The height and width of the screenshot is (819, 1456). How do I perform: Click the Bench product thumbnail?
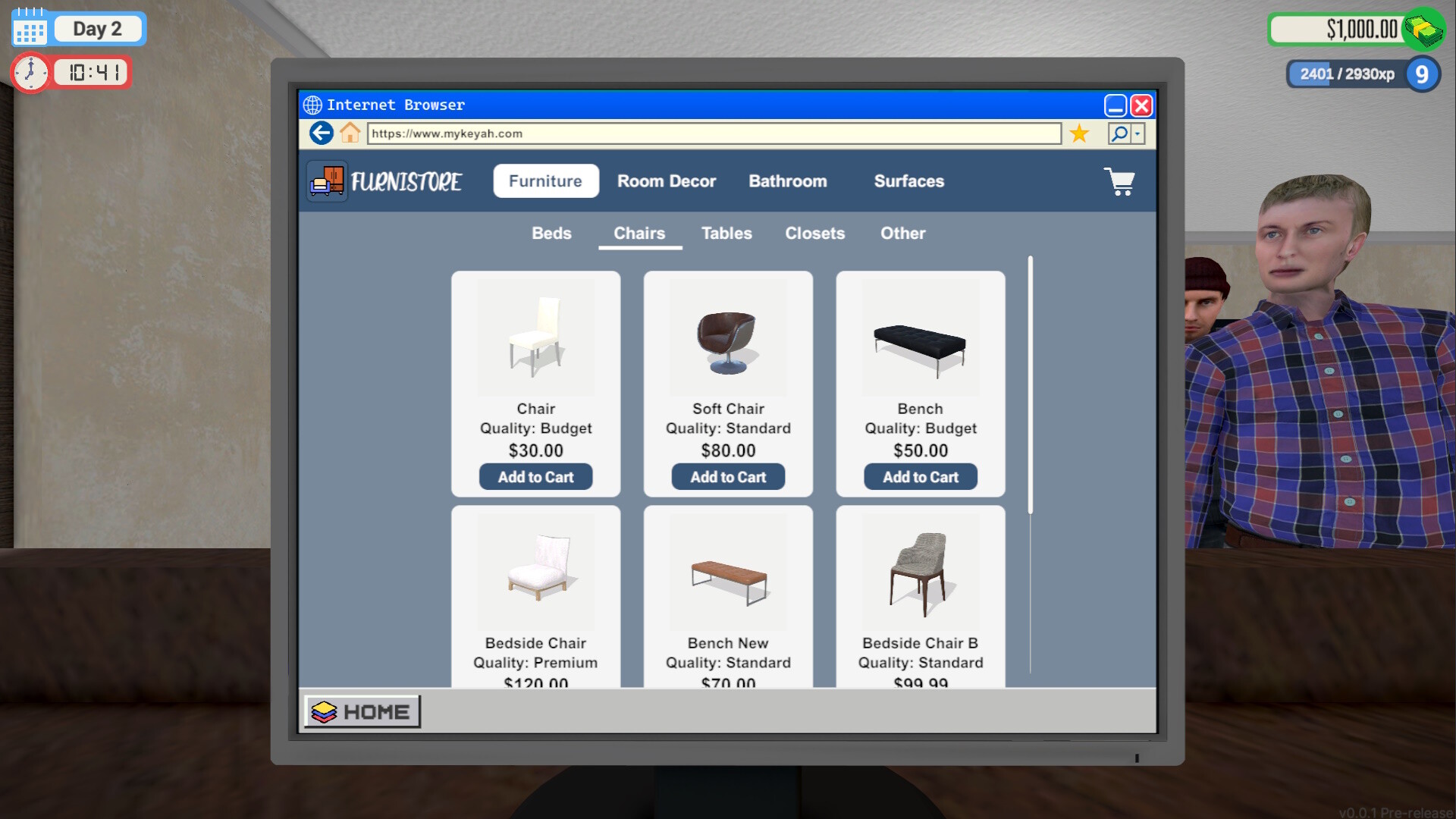(920, 337)
